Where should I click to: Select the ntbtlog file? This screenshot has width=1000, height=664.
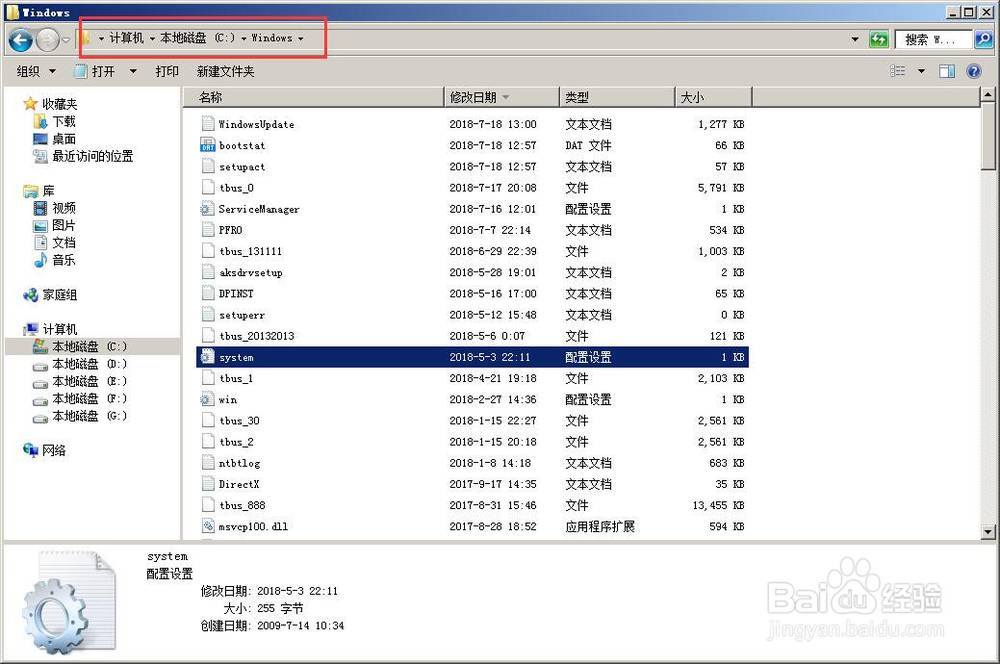tap(472, 463)
